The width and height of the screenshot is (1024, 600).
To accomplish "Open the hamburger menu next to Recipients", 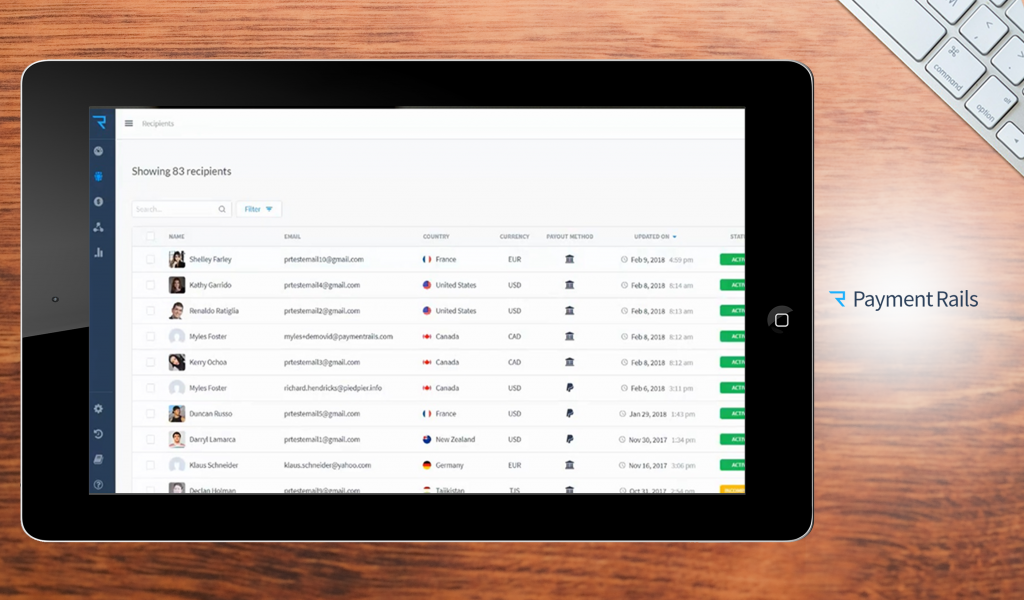I will click(x=129, y=123).
